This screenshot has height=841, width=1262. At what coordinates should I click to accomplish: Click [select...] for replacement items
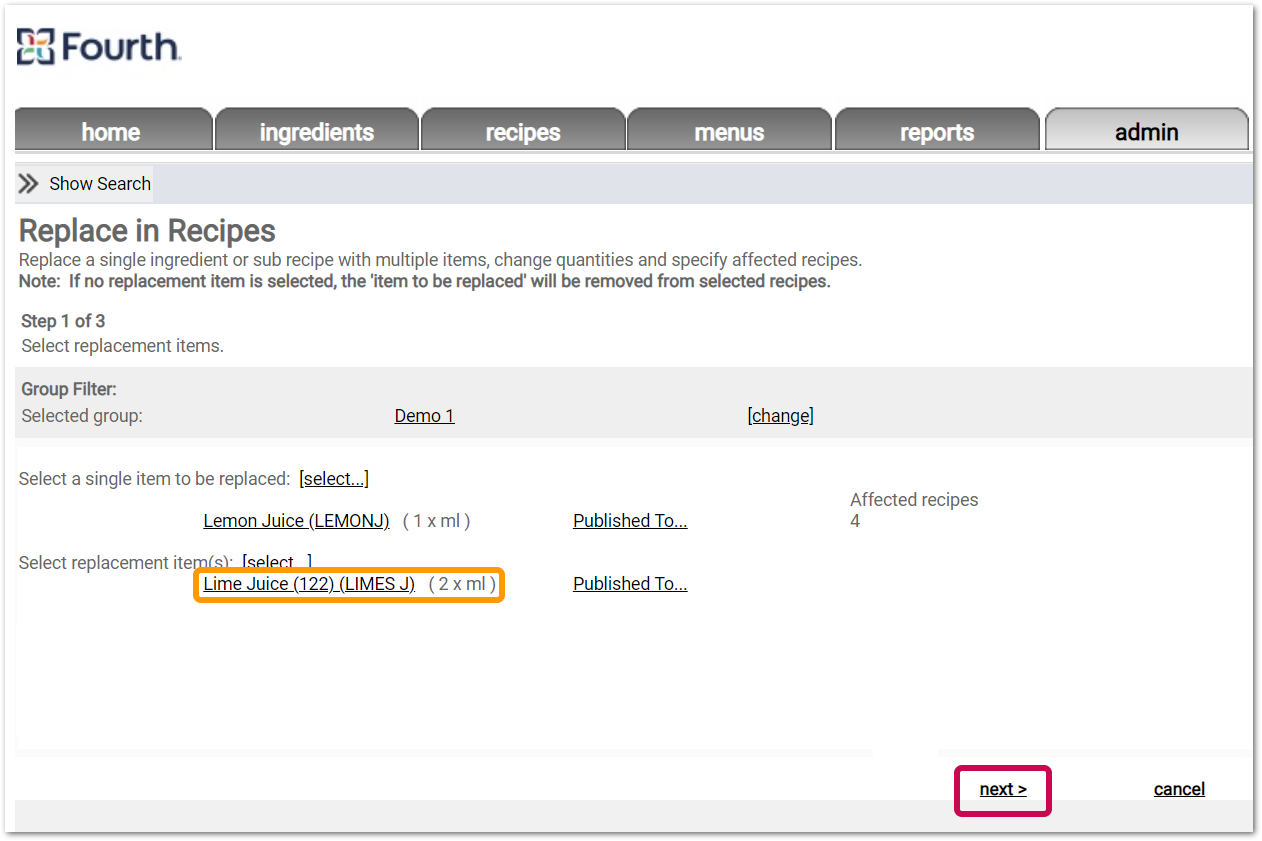pyautogui.click(x=277, y=562)
